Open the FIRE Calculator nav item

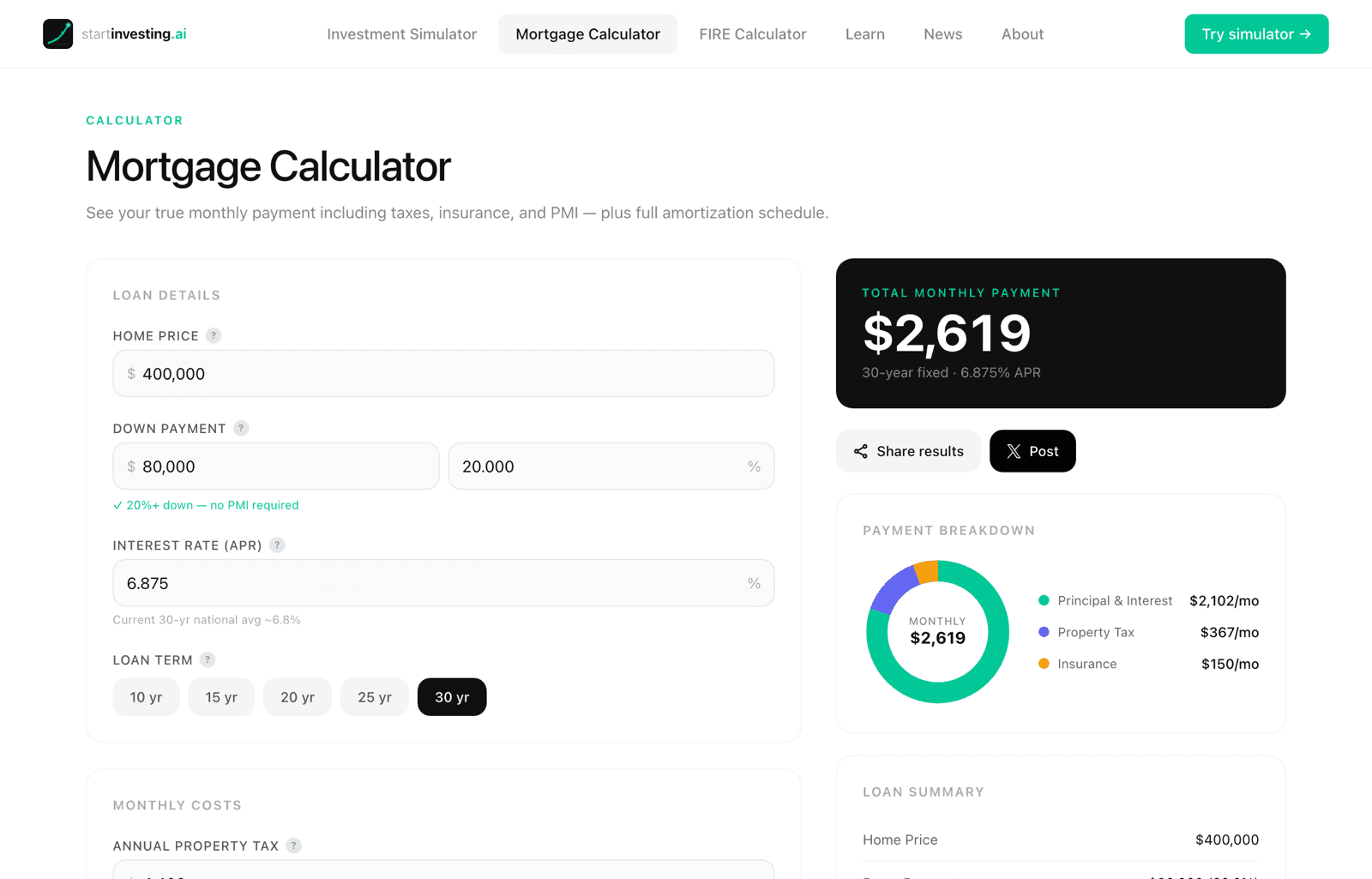(752, 34)
